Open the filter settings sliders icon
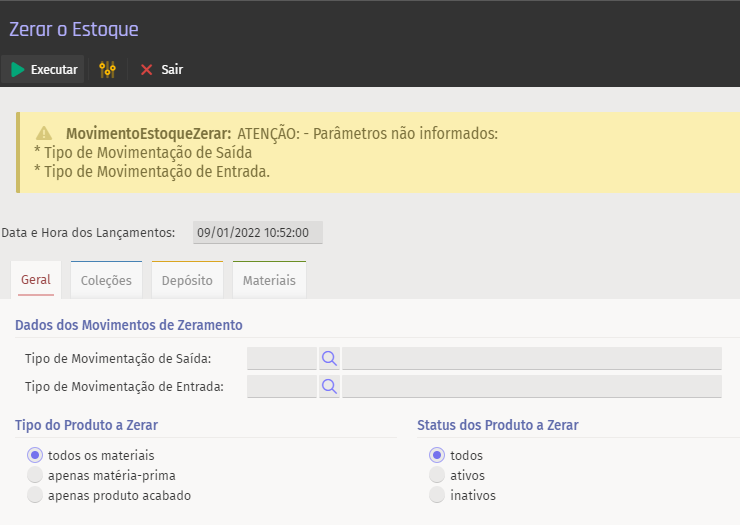This screenshot has height=525, width=740. [108, 70]
